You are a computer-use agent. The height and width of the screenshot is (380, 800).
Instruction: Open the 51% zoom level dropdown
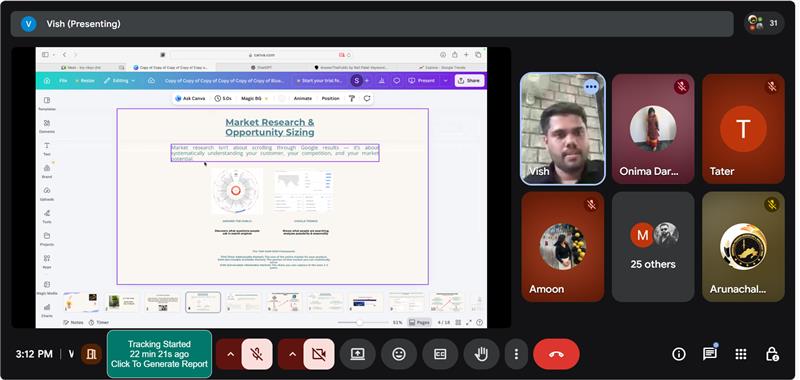pyautogui.click(x=397, y=322)
